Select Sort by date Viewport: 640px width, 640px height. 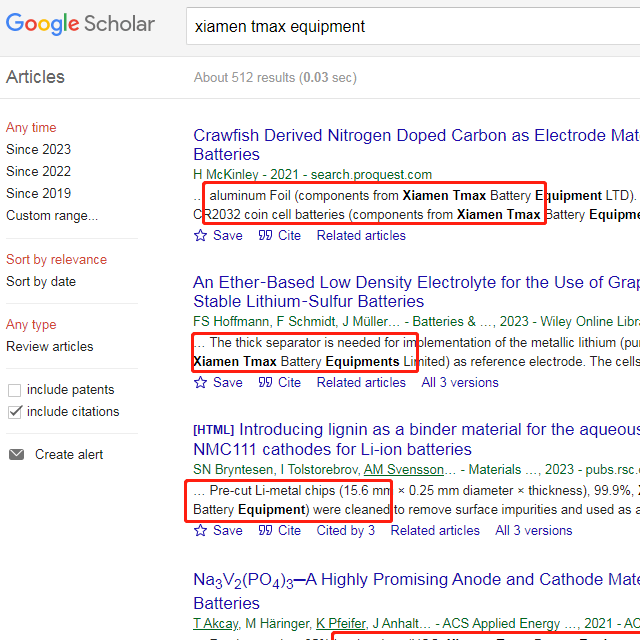click(x=41, y=282)
